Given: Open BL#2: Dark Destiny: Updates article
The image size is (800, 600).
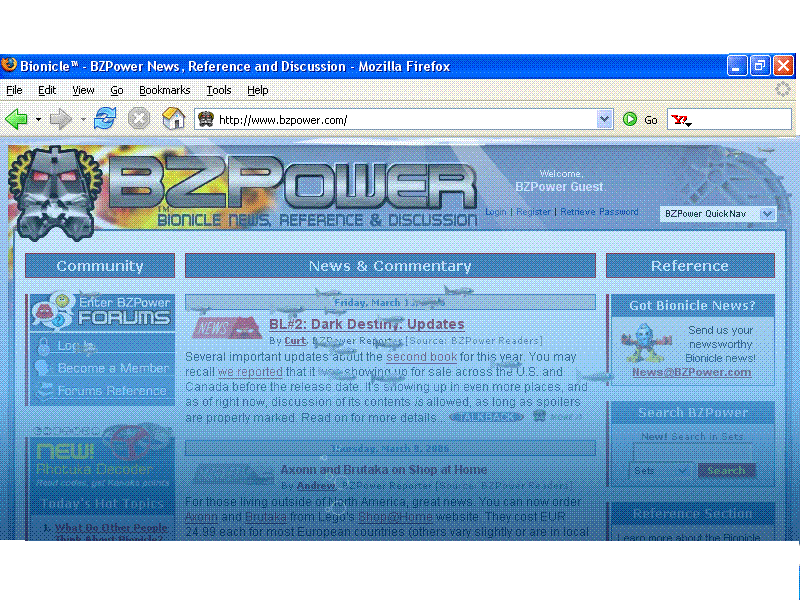Looking at the screenshot, I should click(x=366, y=324).
